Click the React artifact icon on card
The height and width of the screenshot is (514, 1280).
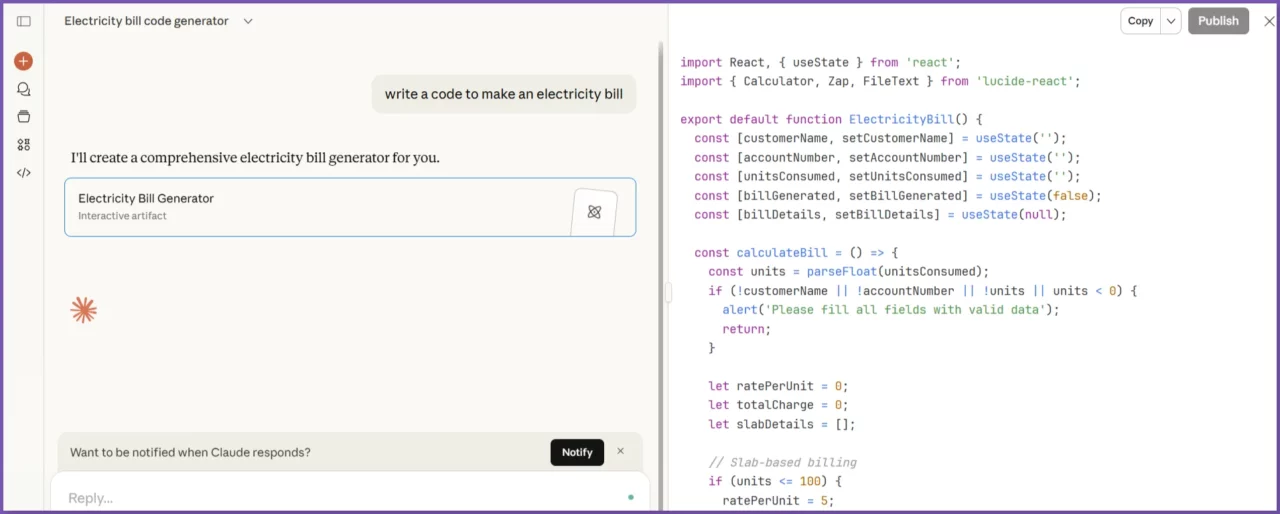(x=594, y=211)
